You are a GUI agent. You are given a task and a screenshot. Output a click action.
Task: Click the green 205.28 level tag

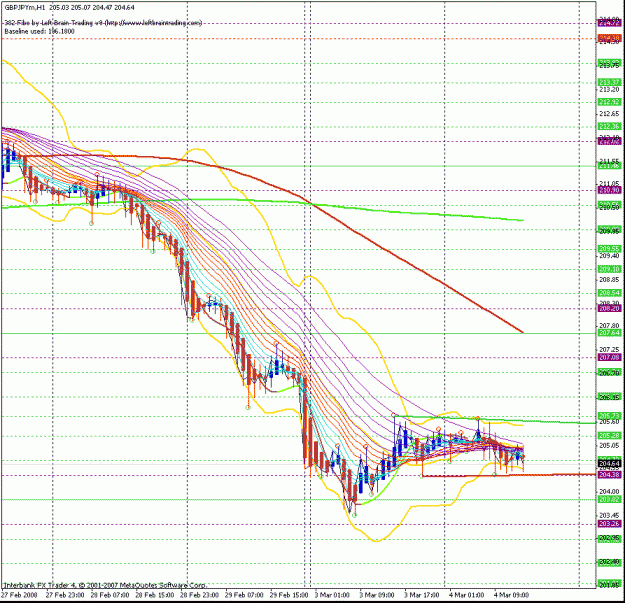[x=609, y=436]
